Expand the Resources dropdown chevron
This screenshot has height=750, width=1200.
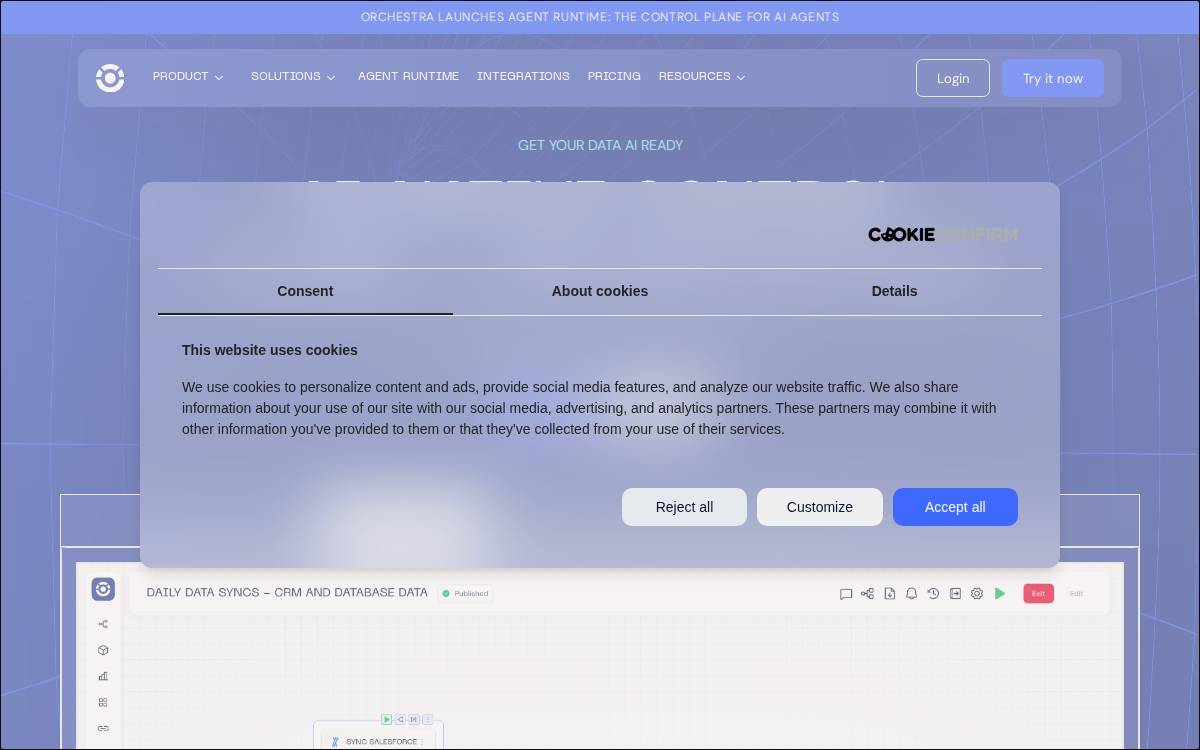[741, 78]
